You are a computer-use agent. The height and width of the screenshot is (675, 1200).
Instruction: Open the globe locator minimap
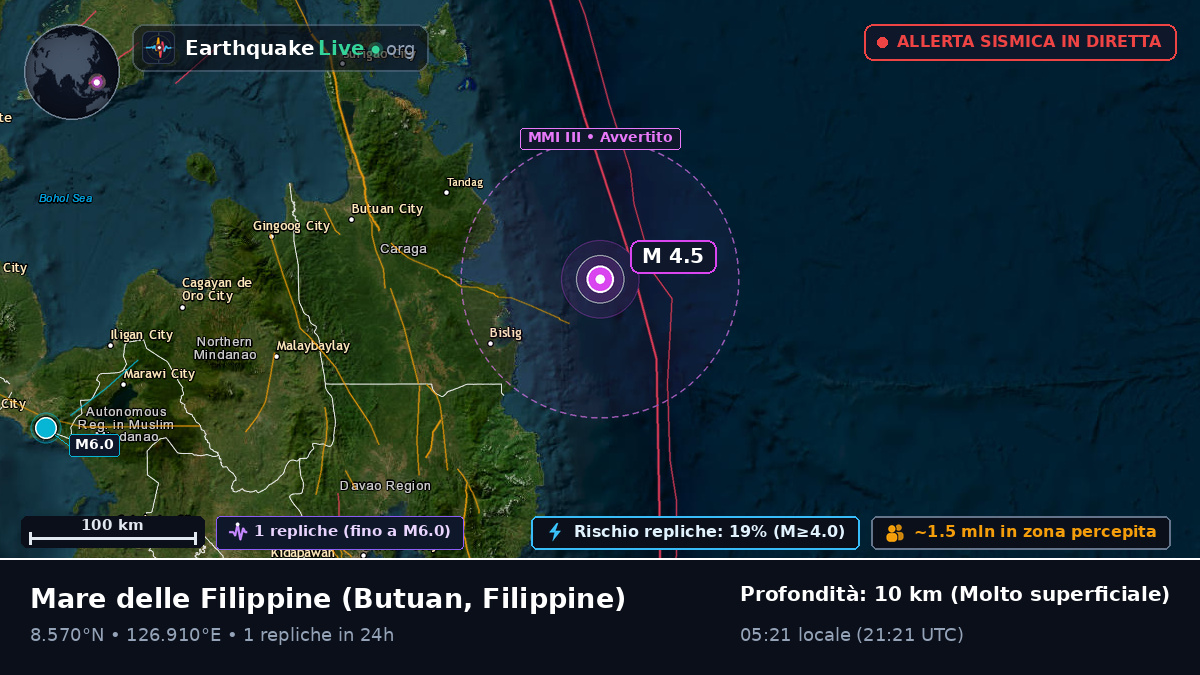(x=72, y=72)
